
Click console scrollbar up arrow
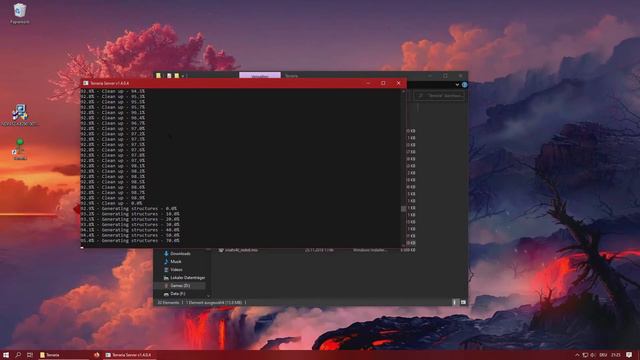(403, 92)
